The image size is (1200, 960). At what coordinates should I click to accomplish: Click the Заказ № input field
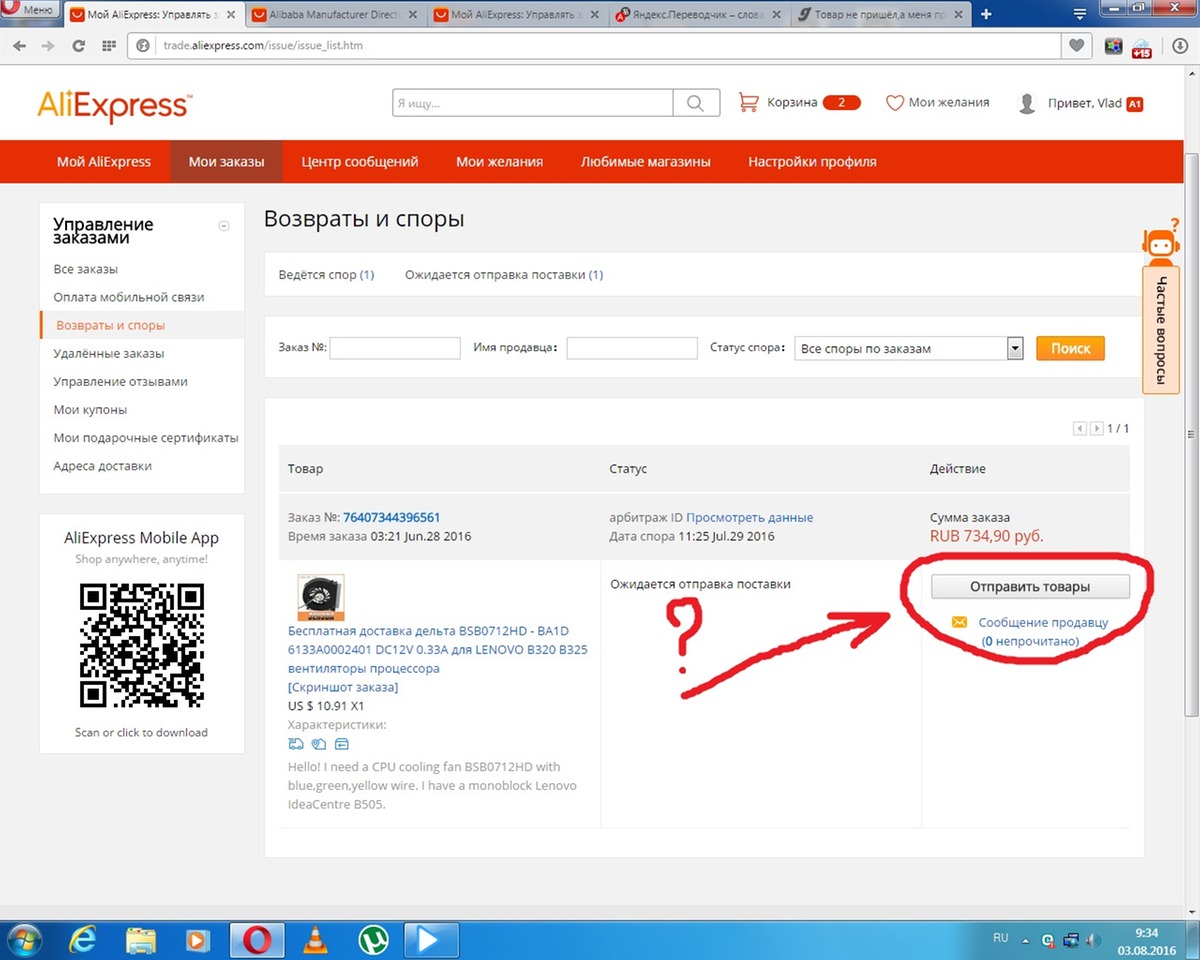(x=395, y=348)
